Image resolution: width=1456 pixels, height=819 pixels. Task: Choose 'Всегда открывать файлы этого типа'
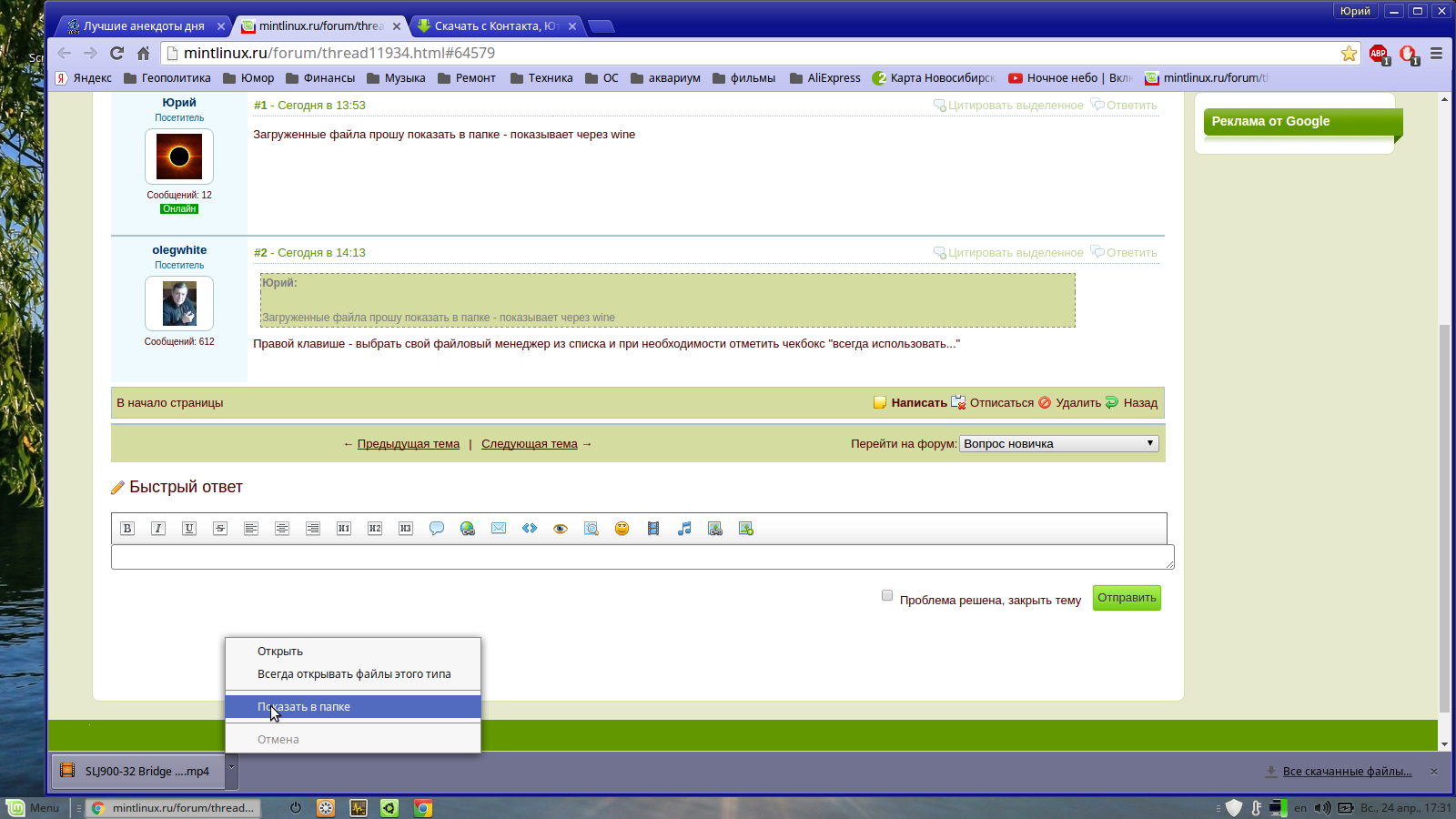[x=354, y=674]
